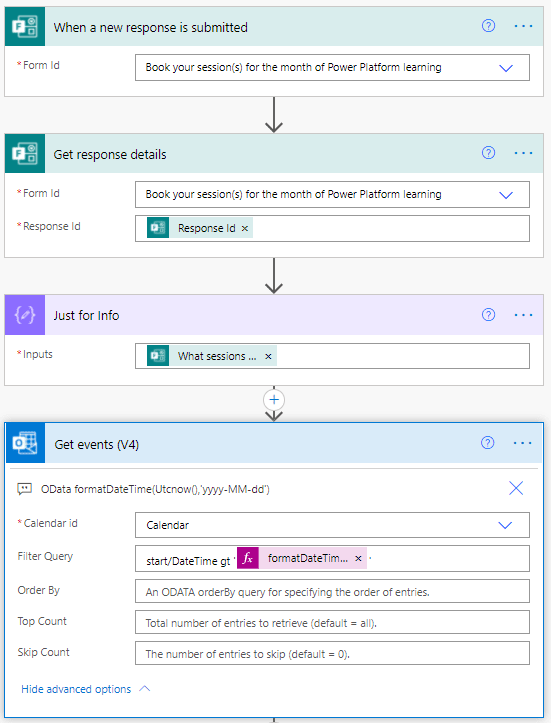This screenshot has width=551, height=723.
Task: Dismiss the OData formatDateTime comment
Action: [516, 488]
